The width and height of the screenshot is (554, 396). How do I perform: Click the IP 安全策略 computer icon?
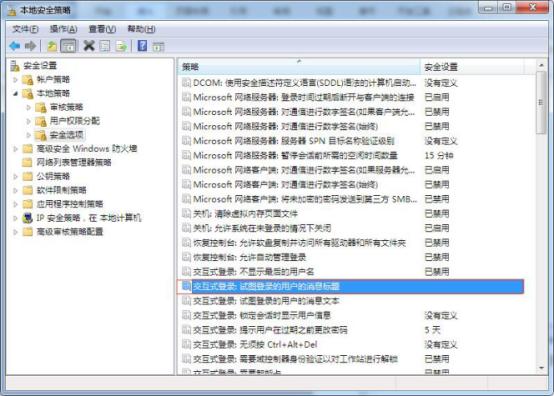[28, 218]
